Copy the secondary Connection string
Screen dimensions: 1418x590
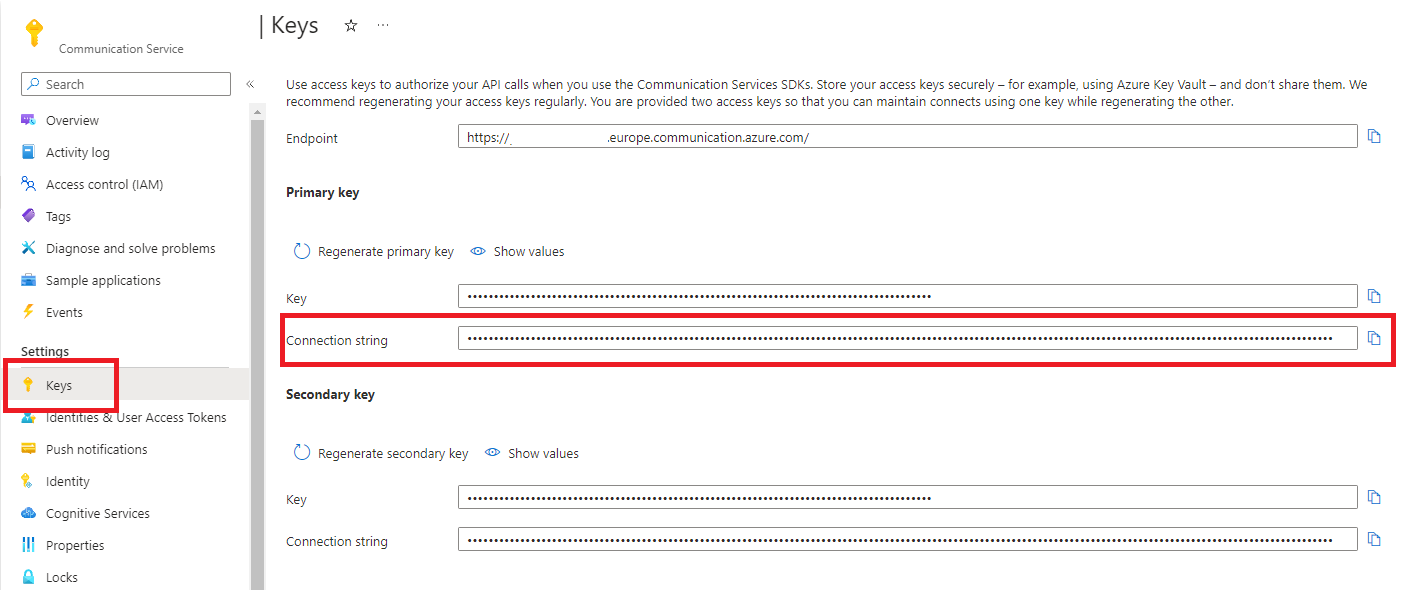click(1374, 539)
